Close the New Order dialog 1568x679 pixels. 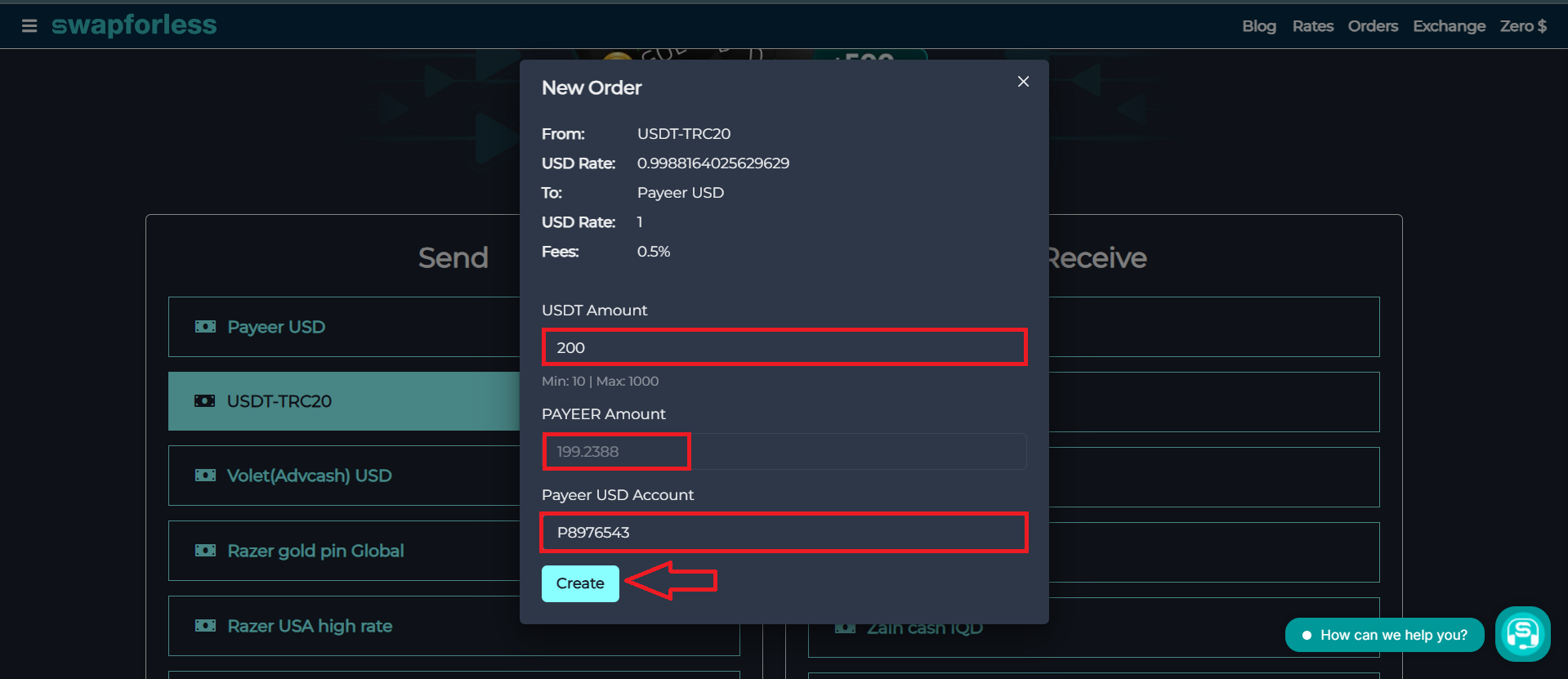coord(1023,82)
